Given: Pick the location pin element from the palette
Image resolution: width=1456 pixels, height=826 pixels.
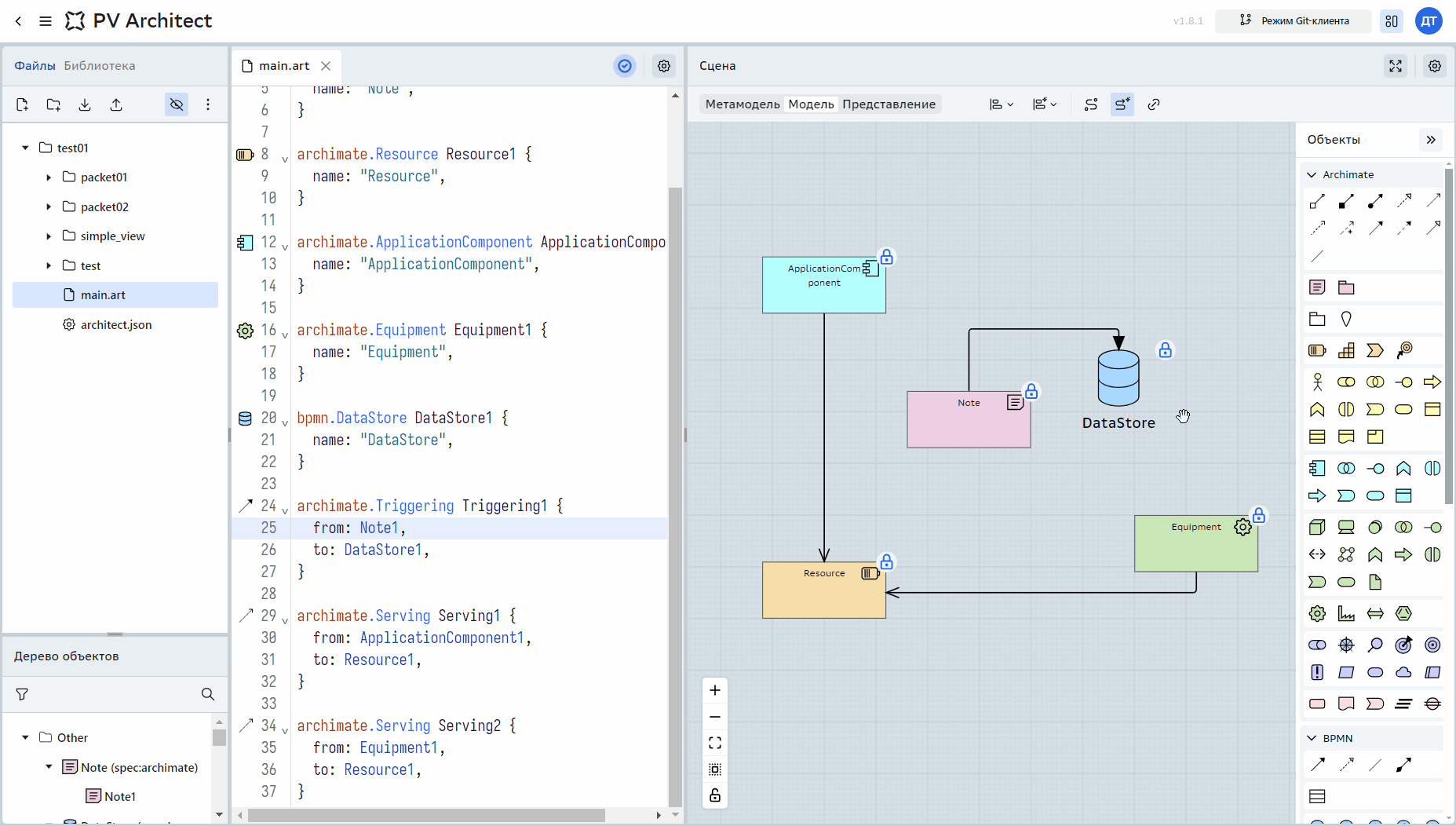Looking at the screenshot, I should pyautogui.click(x=1347, y=320).
